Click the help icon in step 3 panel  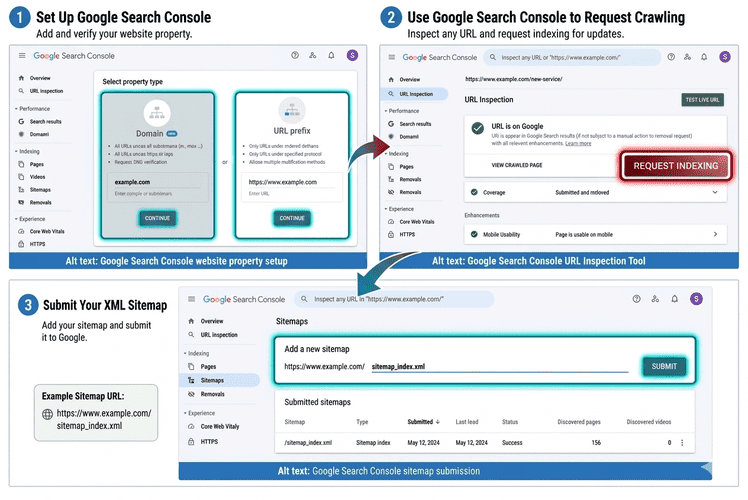(x=636, y=299)
